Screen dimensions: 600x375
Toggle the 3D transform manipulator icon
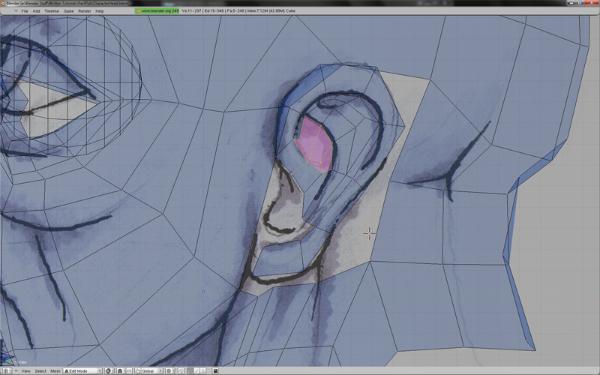click(129, 371)
